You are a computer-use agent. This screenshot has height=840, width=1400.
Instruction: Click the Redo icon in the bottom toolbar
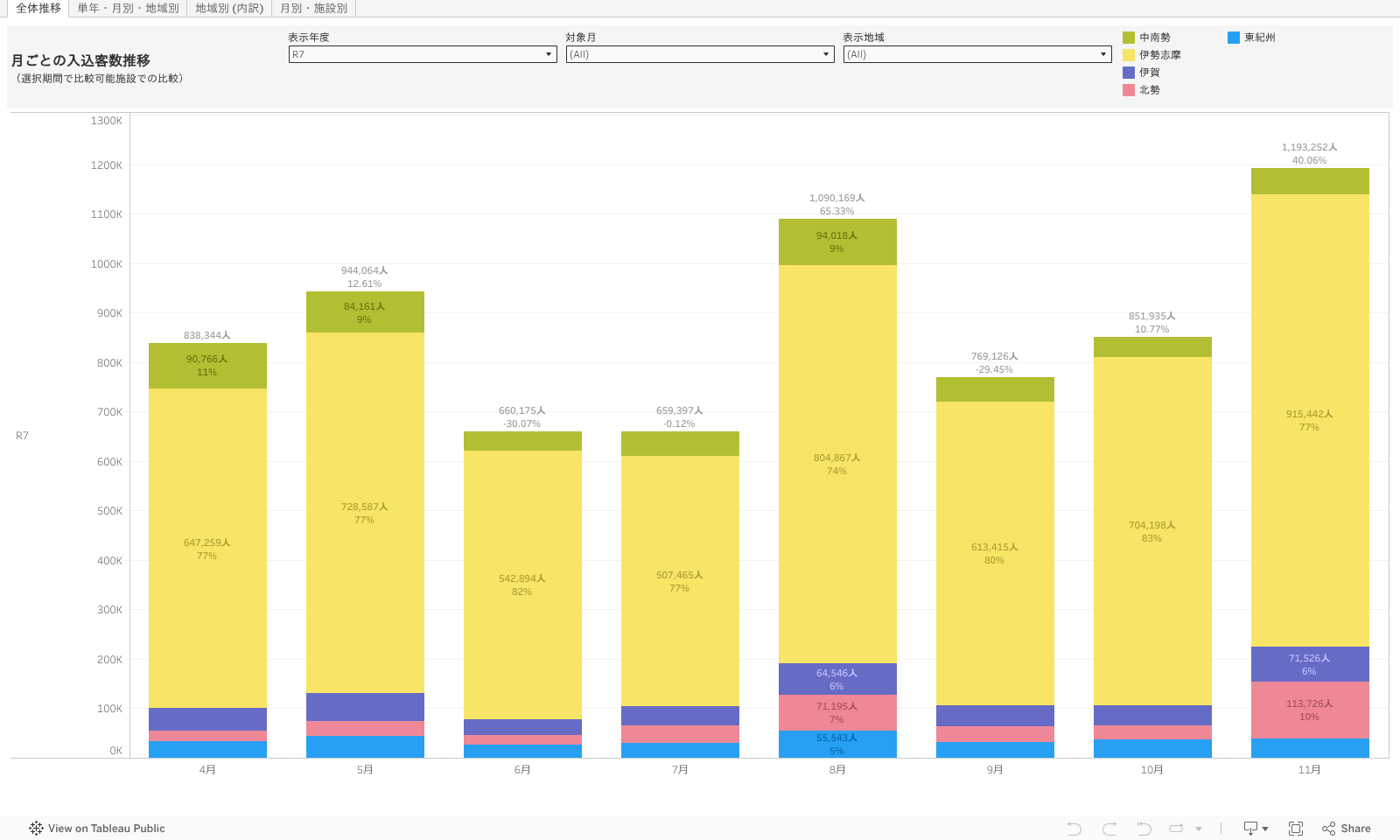coord(1109,829)
